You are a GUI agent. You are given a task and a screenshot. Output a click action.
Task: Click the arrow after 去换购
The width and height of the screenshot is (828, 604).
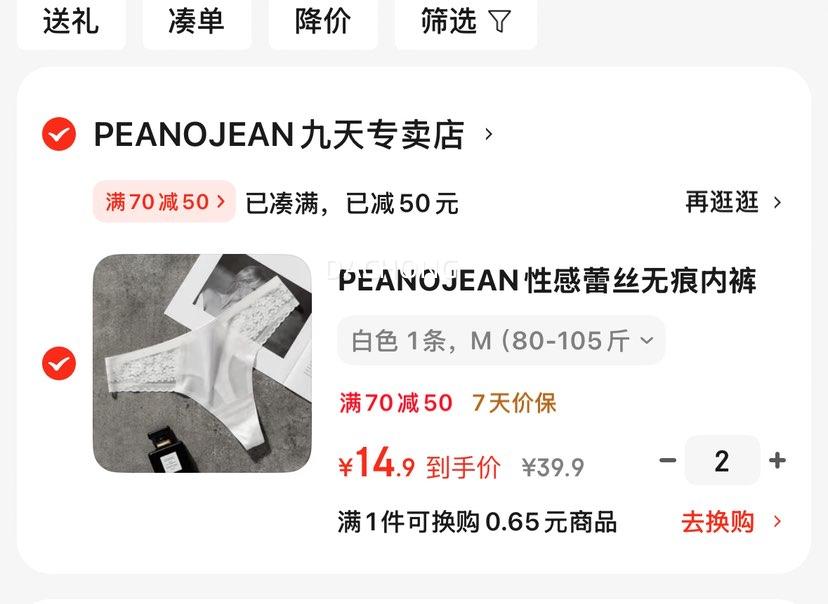point(777,522)
